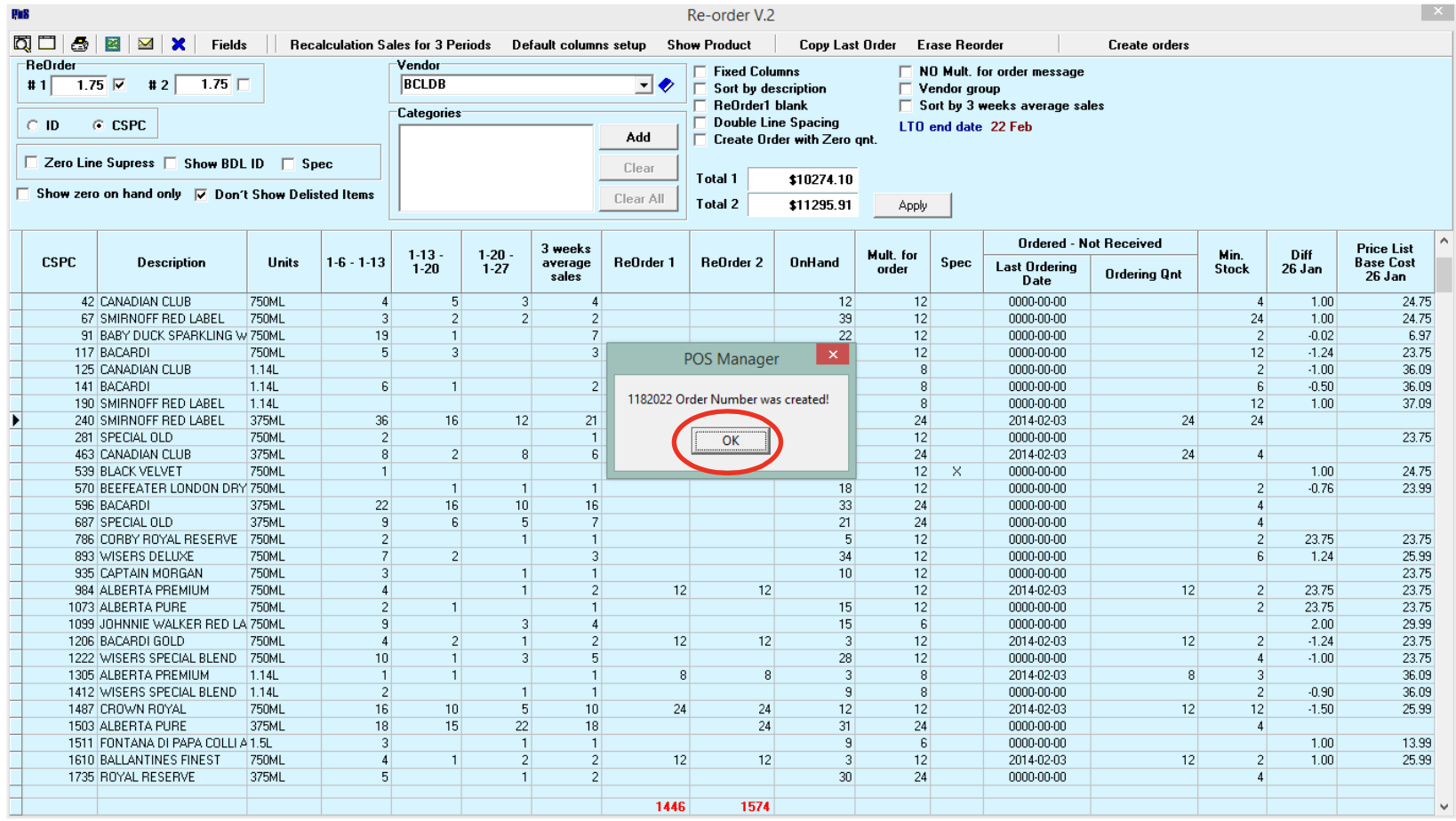Click the row selector arrow for SMIRNOFF 375ML
Screen dimensions: 1456x821
(15, 420)
